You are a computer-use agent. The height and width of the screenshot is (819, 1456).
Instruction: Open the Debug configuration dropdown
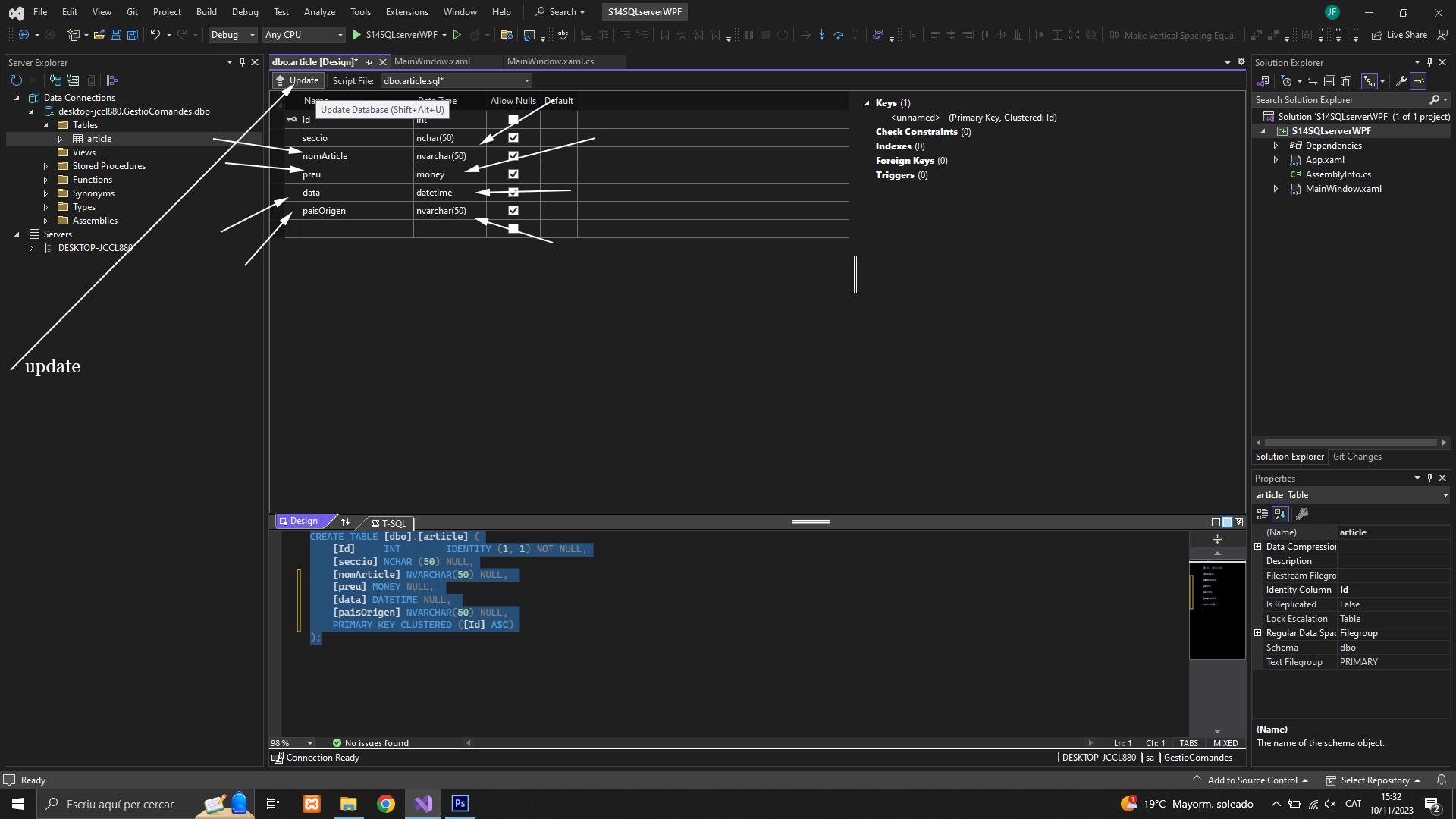232,35
